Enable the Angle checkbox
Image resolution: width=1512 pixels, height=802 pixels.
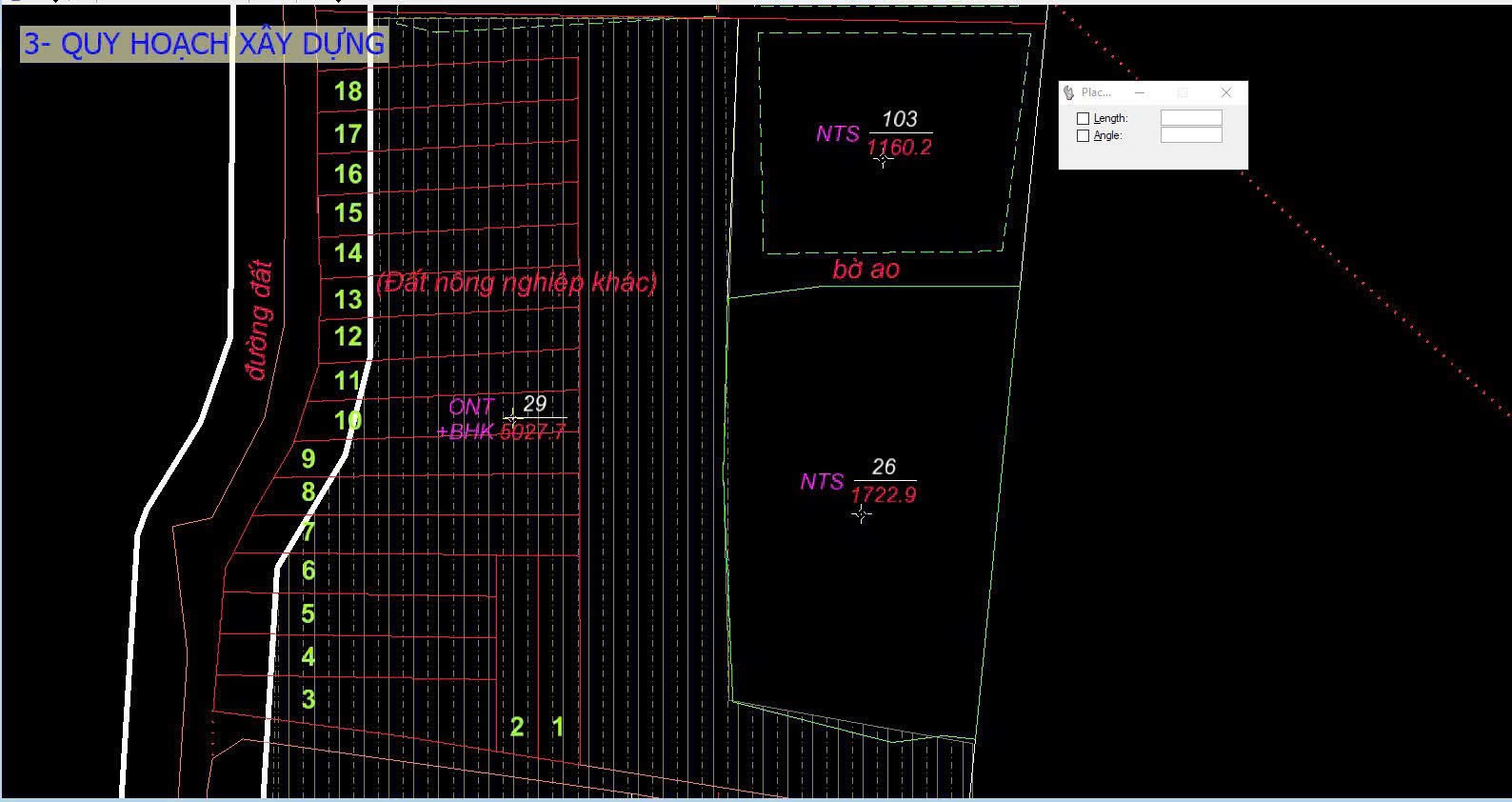[1083, 136]
